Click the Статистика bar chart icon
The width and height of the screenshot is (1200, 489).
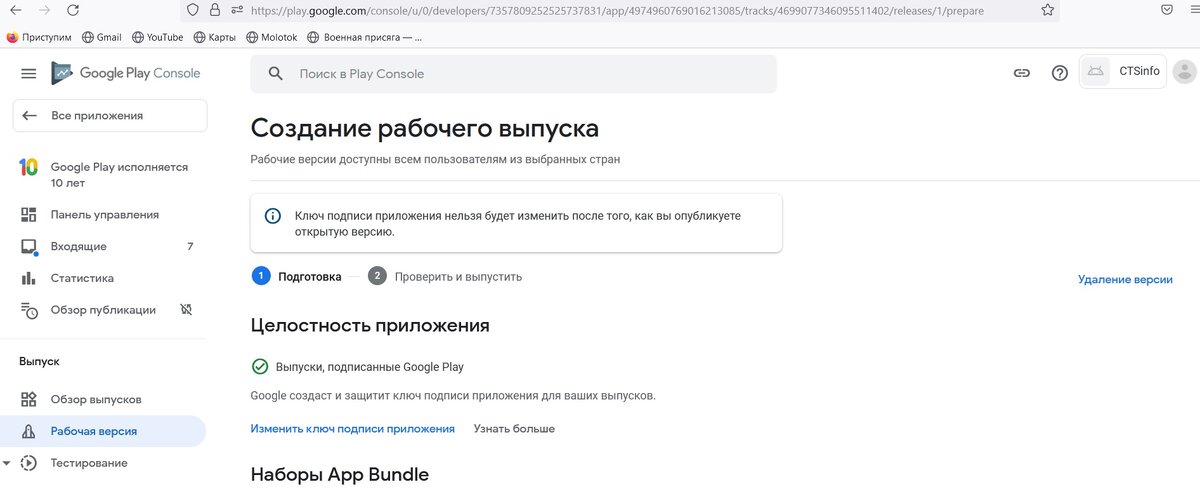(29, 278)
